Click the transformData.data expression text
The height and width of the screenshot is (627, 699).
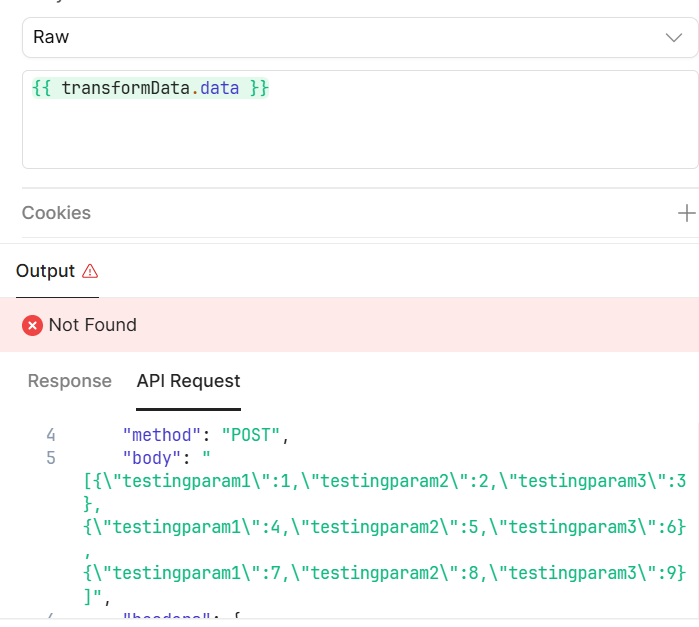[150, 88]
